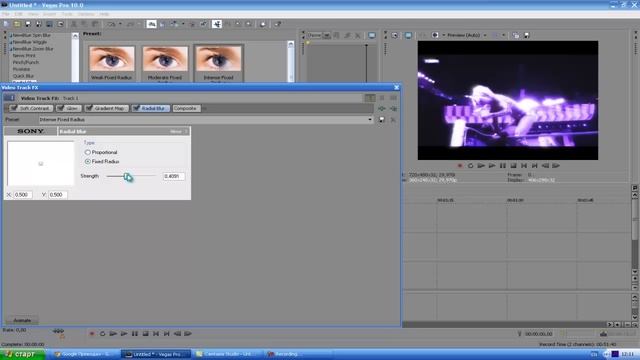Screen dimensions: 640x360
Task: Click Plug-In Chain icon in FX window
Action: (x=382, y=109)
